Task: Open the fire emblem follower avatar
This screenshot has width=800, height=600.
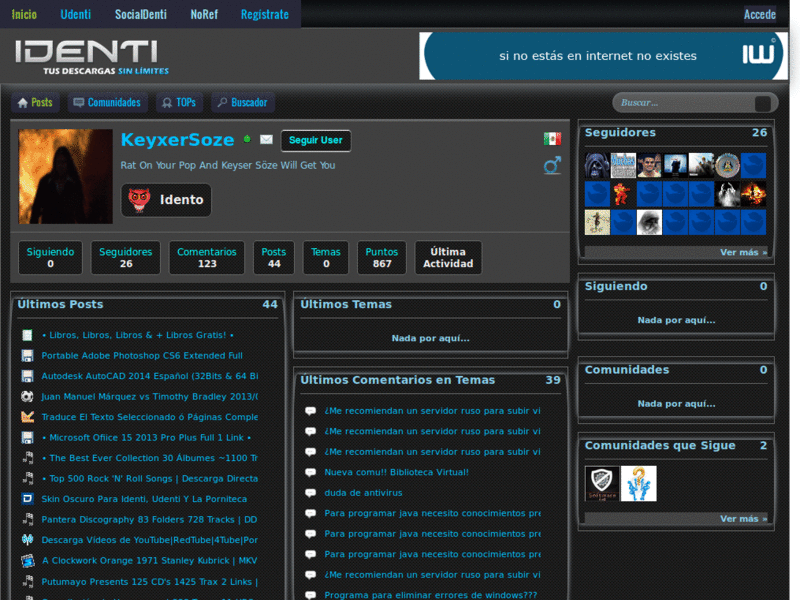Action: tap(754, 194)
